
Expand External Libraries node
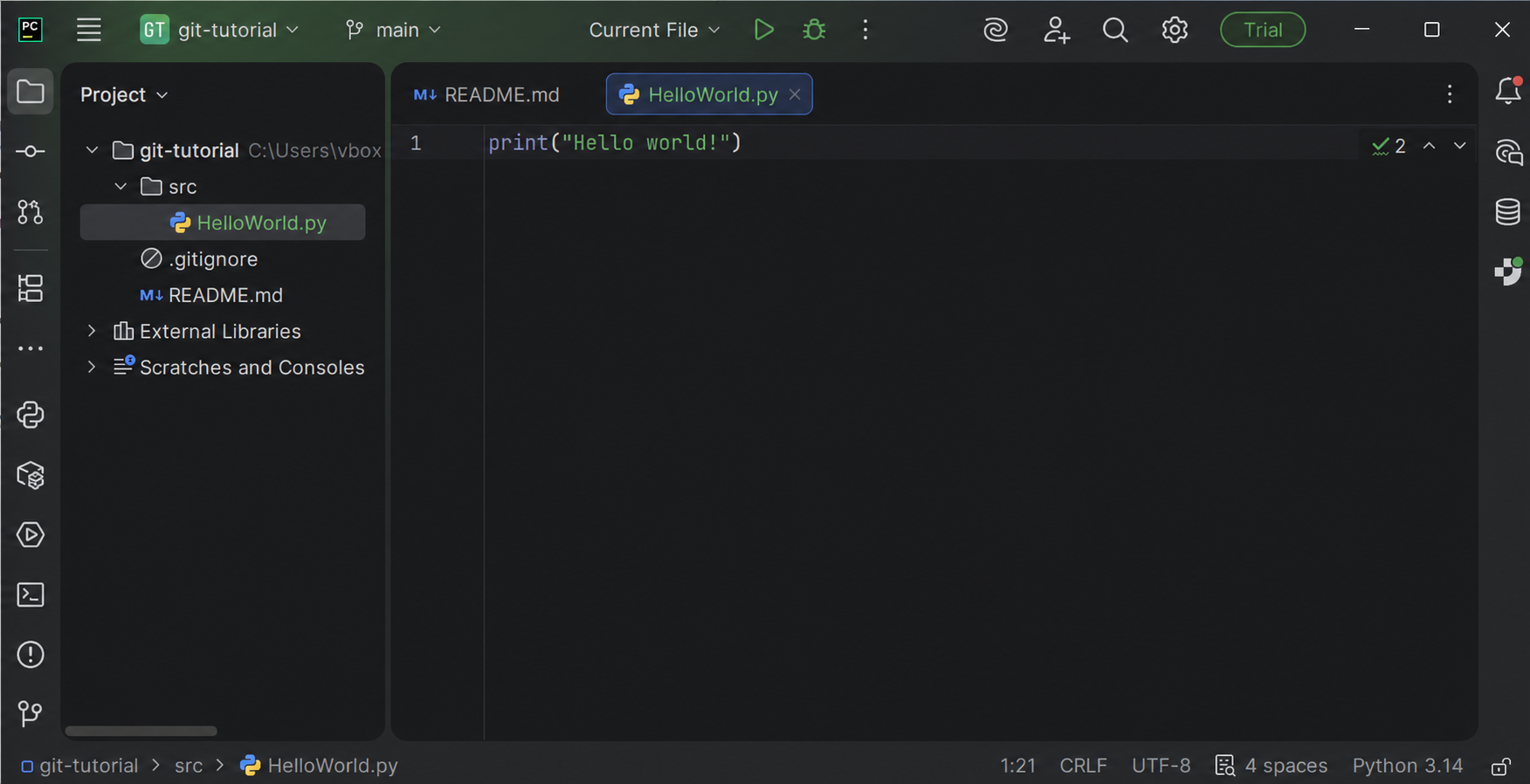point(92,332)
